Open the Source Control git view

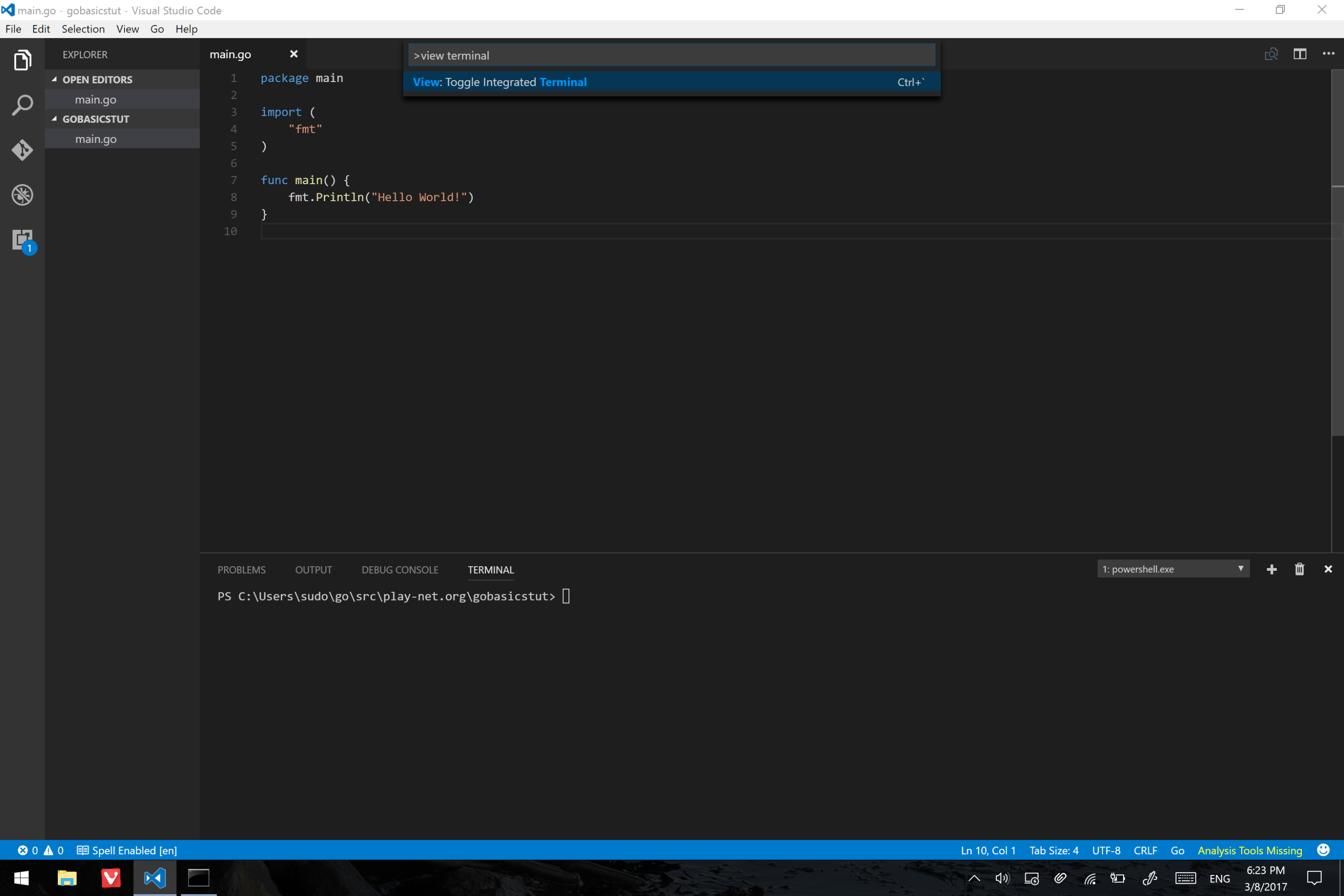click(22, 150)
